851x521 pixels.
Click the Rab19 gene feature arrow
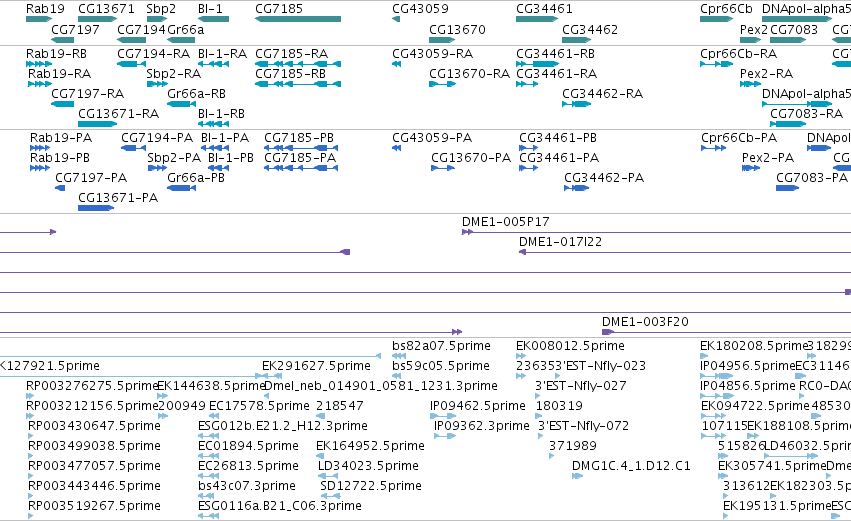point(39,19)
